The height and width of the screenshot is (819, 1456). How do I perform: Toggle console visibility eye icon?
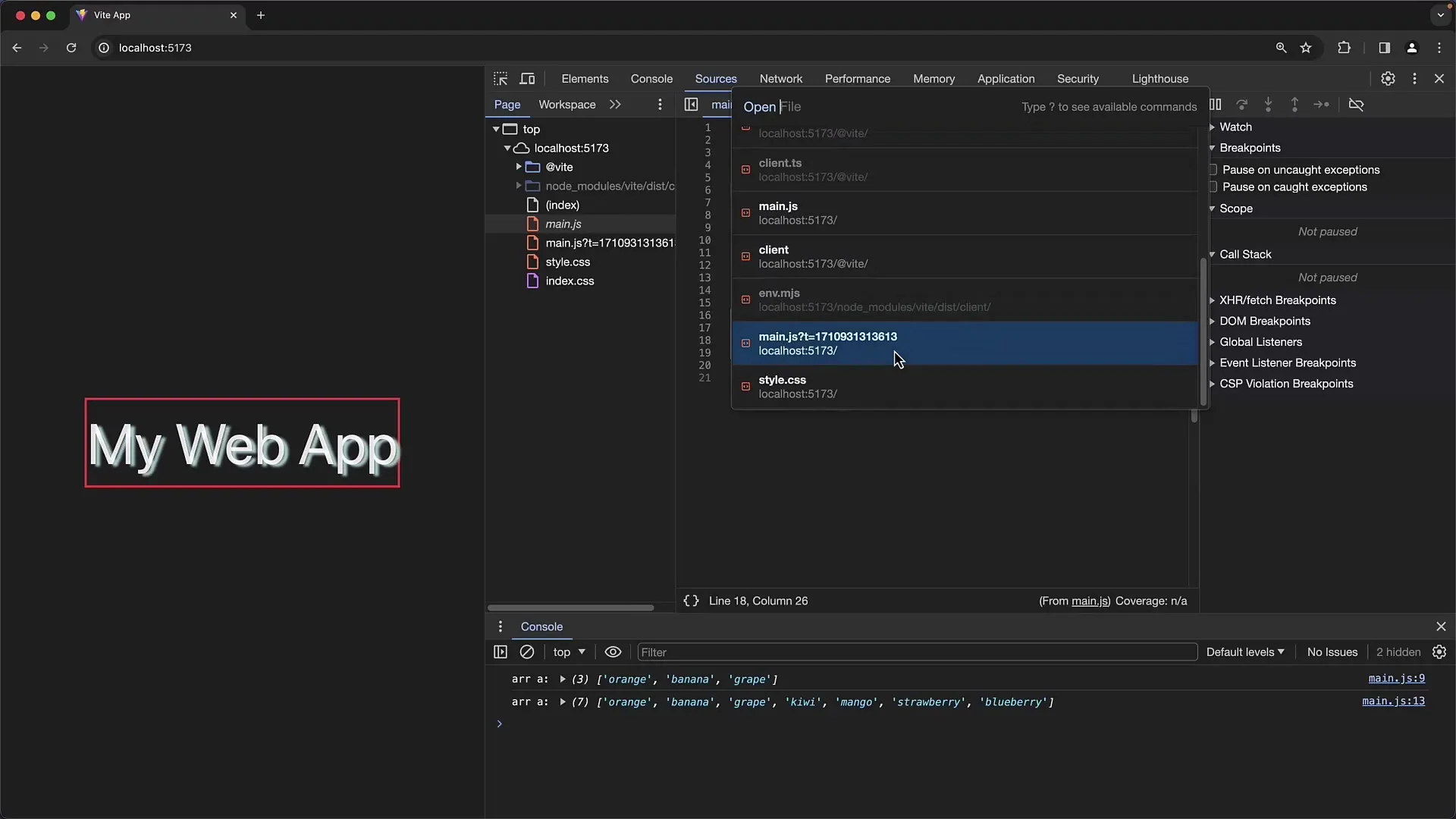pos(613,652)
